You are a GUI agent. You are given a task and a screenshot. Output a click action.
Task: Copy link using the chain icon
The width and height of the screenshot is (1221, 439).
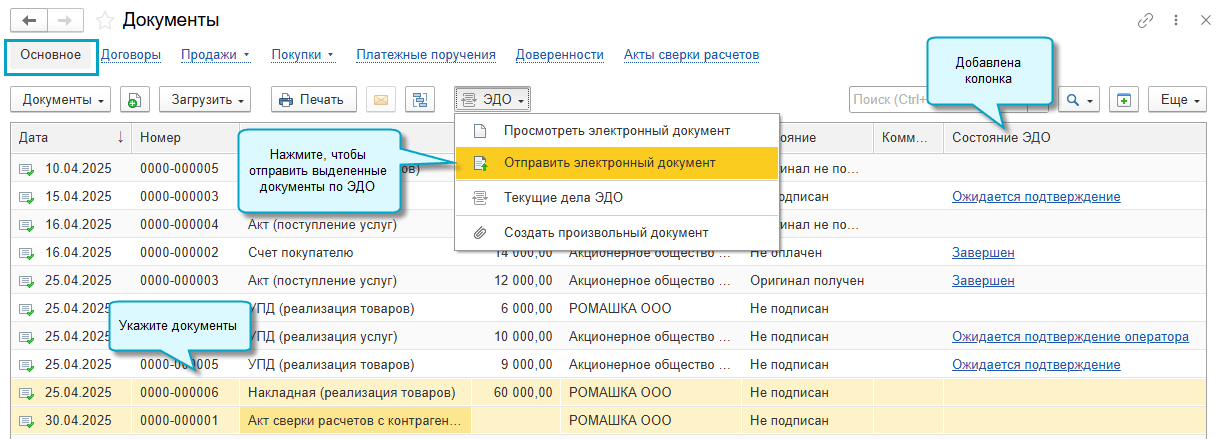[1145, 21]
